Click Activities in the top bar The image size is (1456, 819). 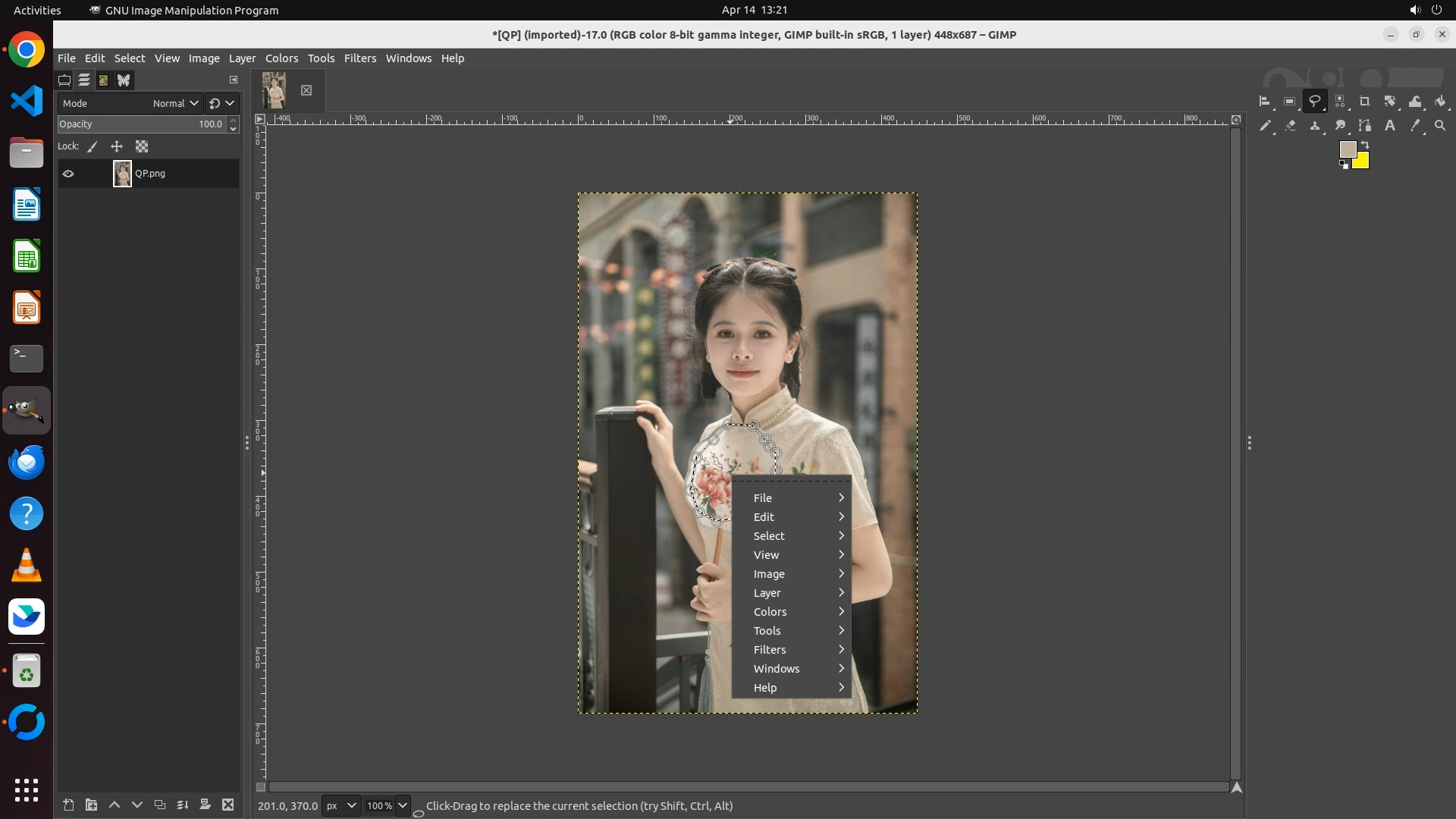[37, 10]
